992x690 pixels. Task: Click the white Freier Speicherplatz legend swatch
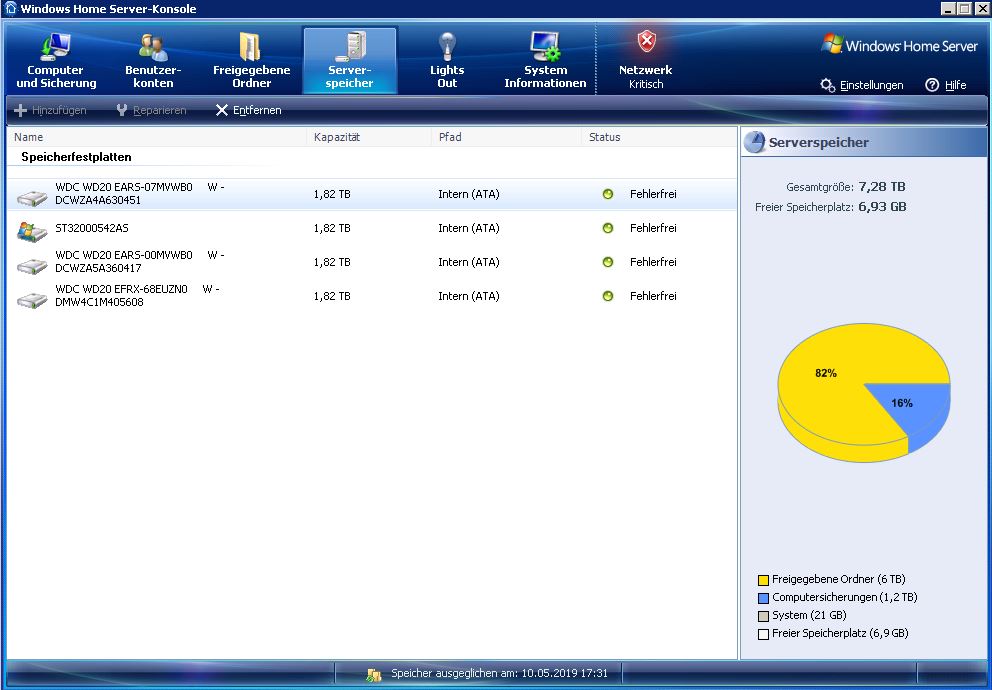(x=764, y=634)
